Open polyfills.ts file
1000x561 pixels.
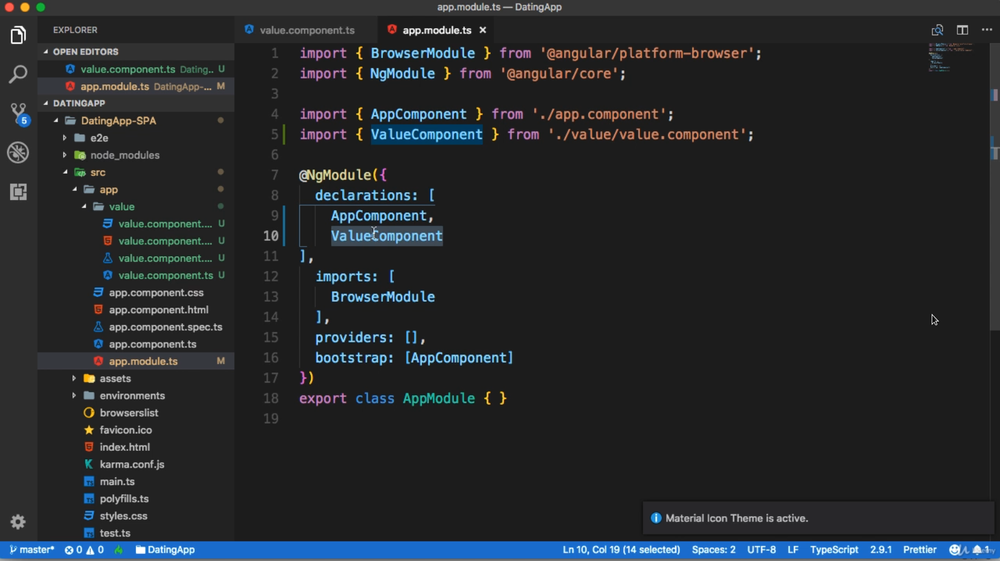(x=136, y=499)
